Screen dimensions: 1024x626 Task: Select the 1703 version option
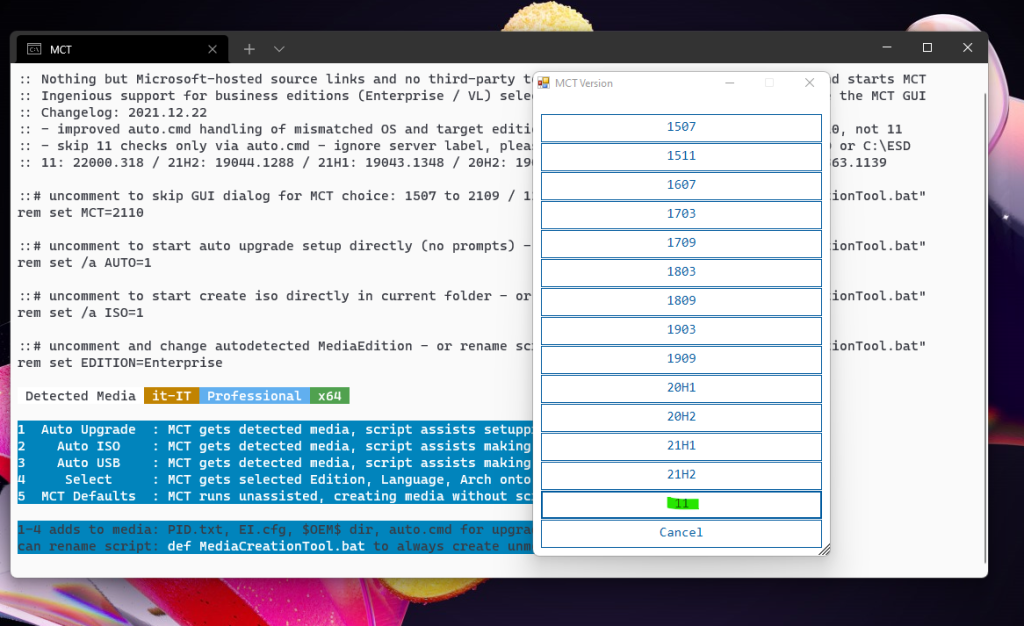681,214
